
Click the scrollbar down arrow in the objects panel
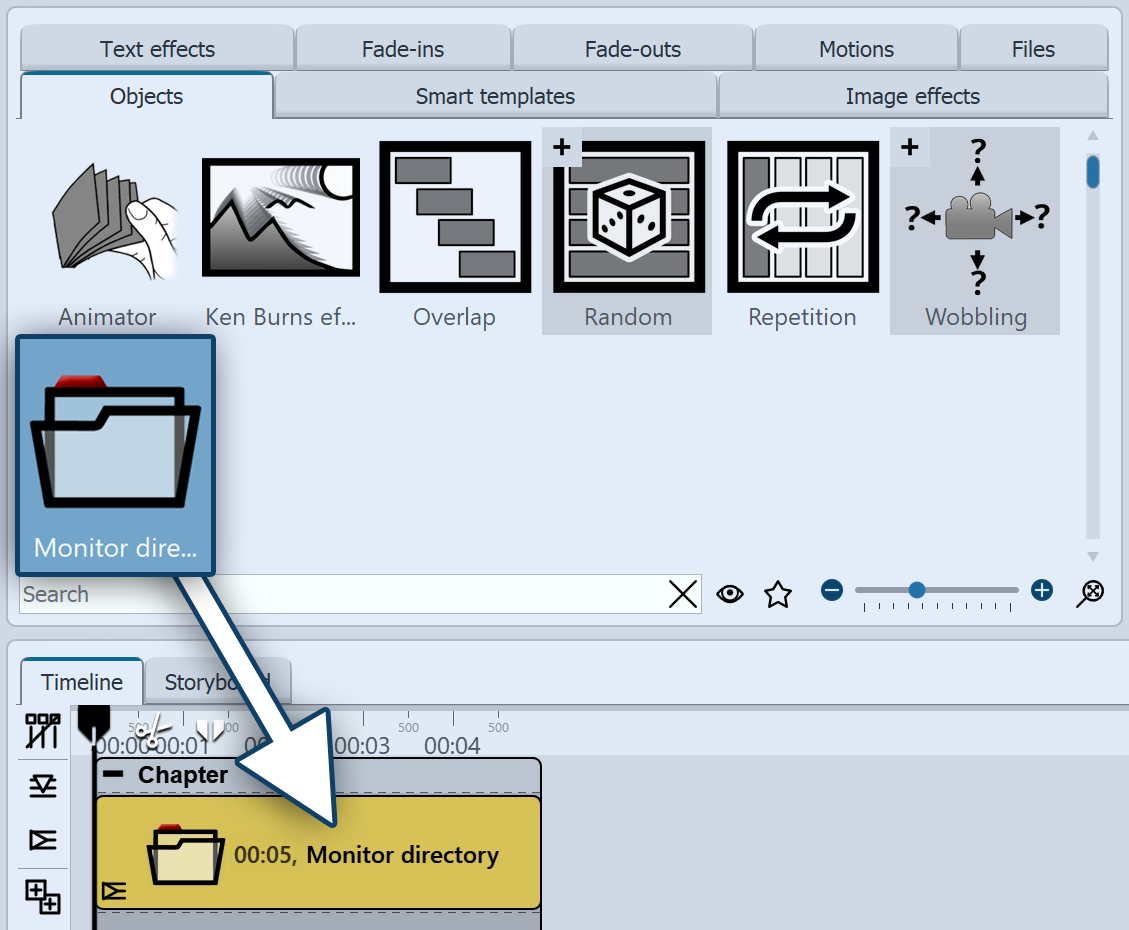coord(1093,557)
